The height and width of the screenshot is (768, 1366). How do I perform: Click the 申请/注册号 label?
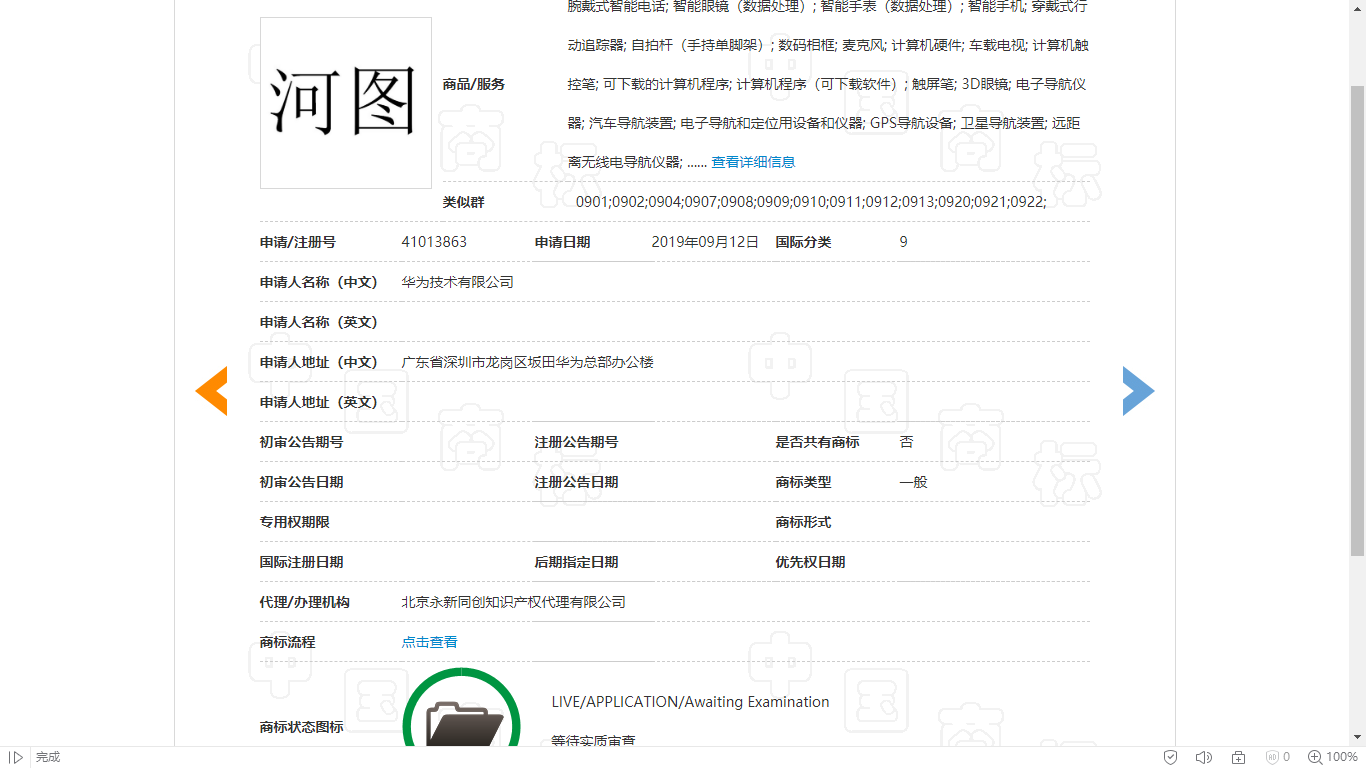[297, 242]
